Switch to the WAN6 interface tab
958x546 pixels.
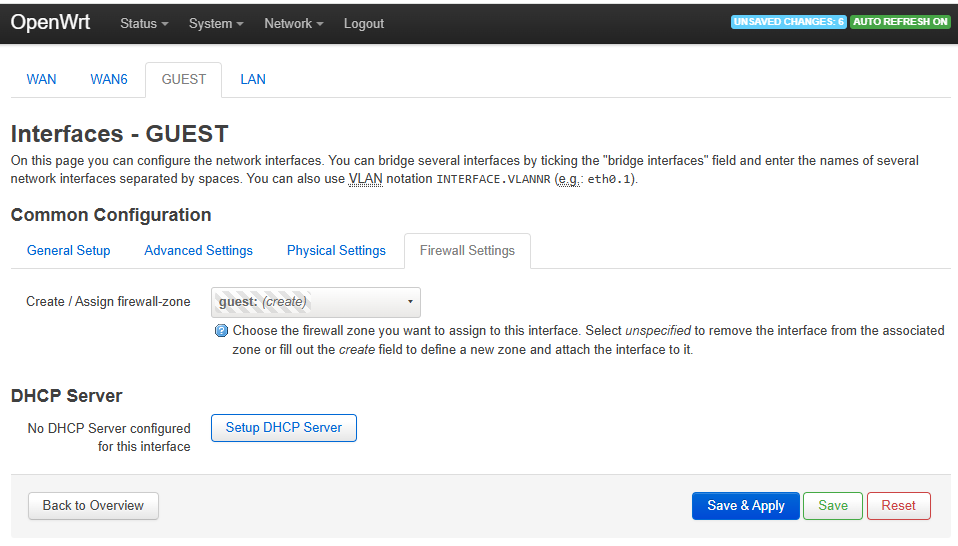(x=109, y=79)
